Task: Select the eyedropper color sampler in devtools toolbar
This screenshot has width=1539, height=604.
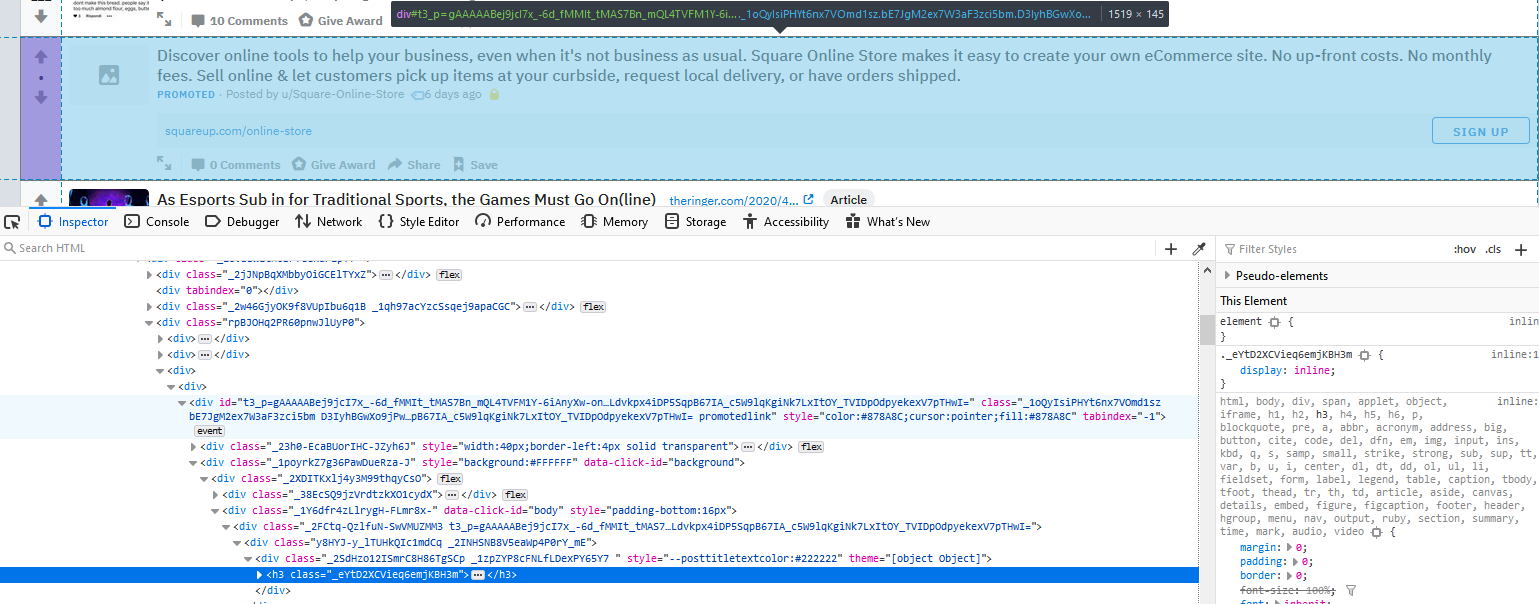Action: pyautogui.click(x=1197, y=248)
